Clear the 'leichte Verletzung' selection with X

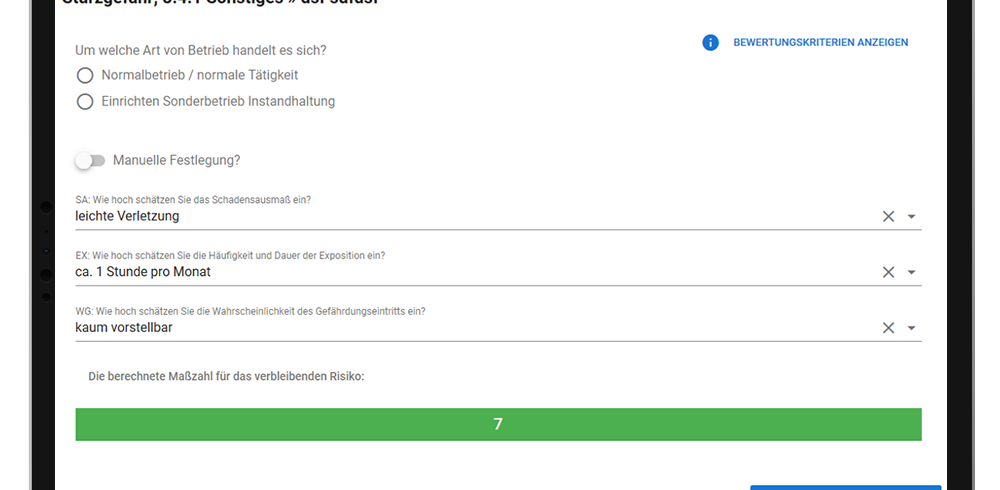pos(888,216)
